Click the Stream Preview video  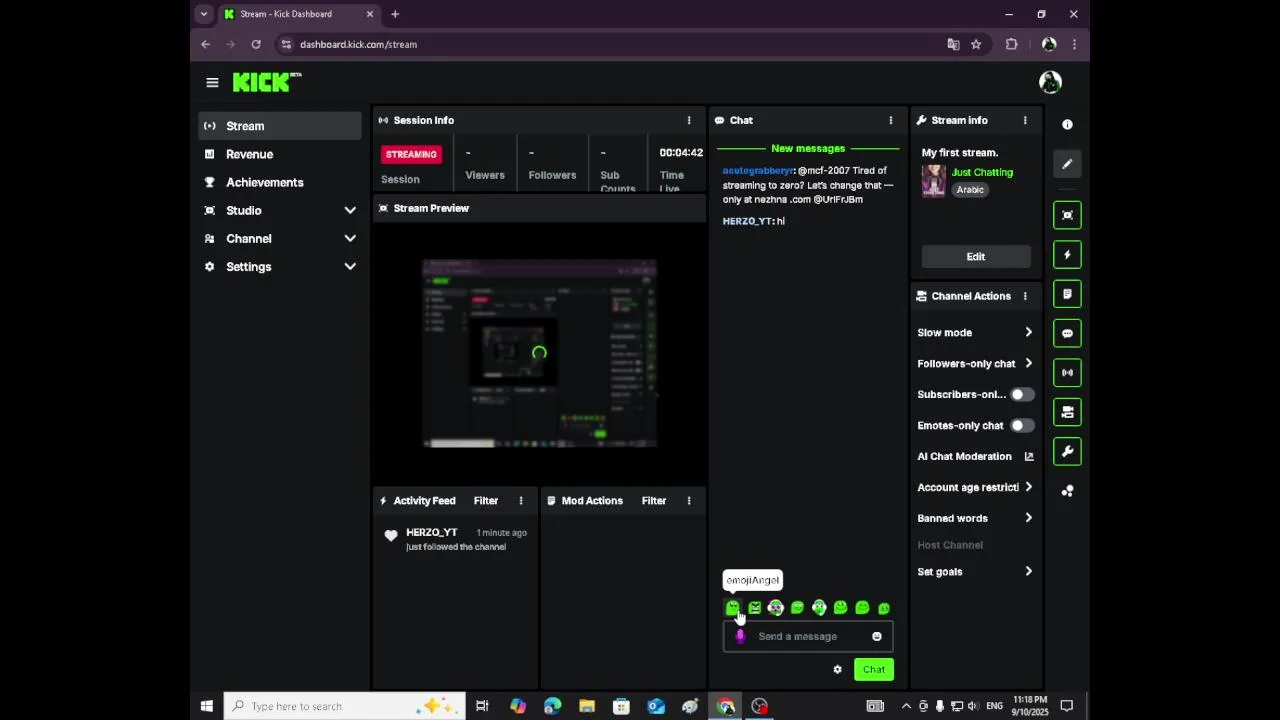pyautogui.click(x=540, y=353)
